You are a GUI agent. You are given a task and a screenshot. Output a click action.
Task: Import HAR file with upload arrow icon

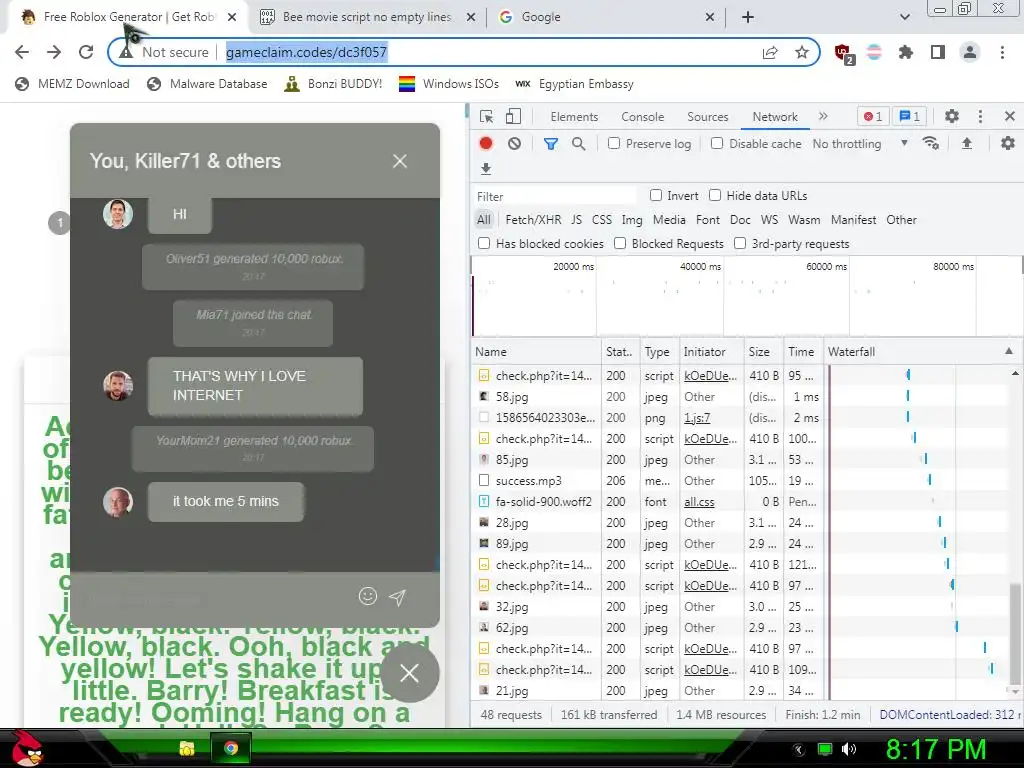coord(967,144)
